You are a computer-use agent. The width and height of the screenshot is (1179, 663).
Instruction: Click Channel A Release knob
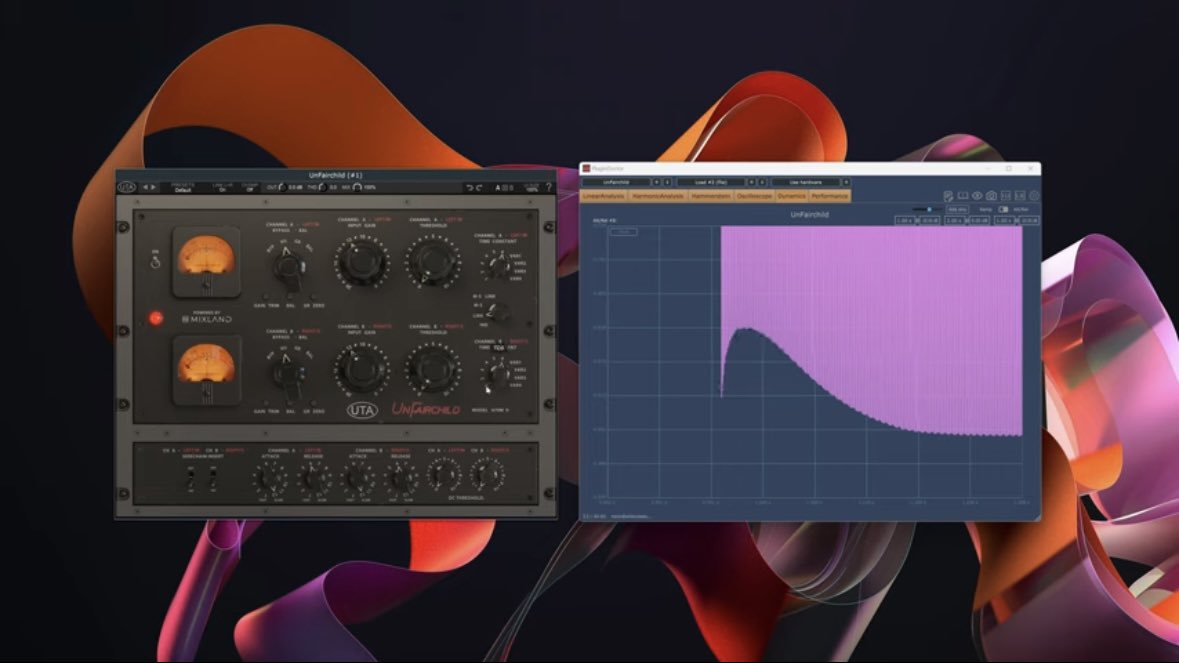313,477
